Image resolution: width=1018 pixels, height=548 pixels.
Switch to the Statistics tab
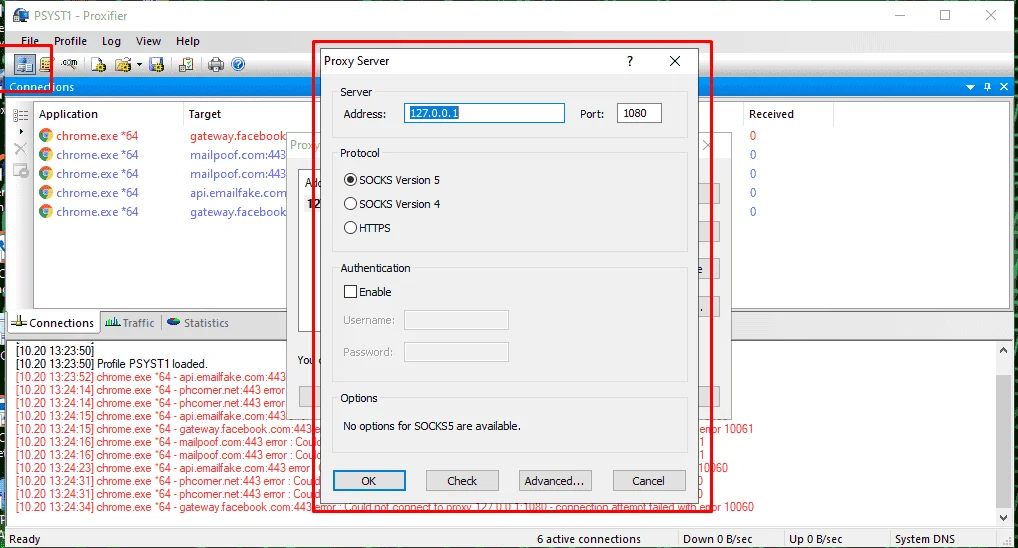tap(198, 323)
